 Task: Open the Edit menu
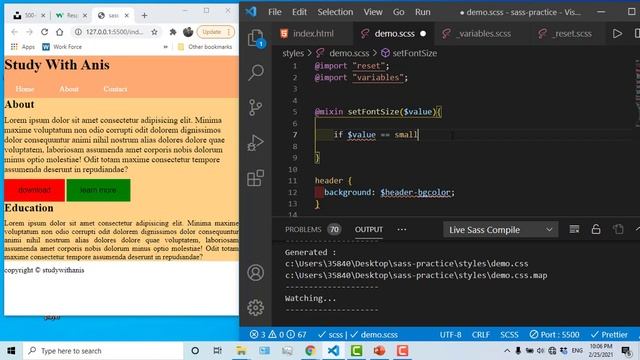[x=299, y=12]
